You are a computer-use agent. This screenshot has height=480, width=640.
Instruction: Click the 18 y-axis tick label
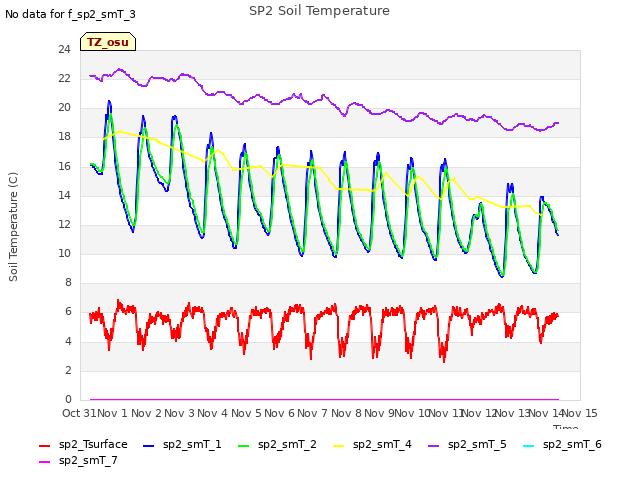point(64,137)
